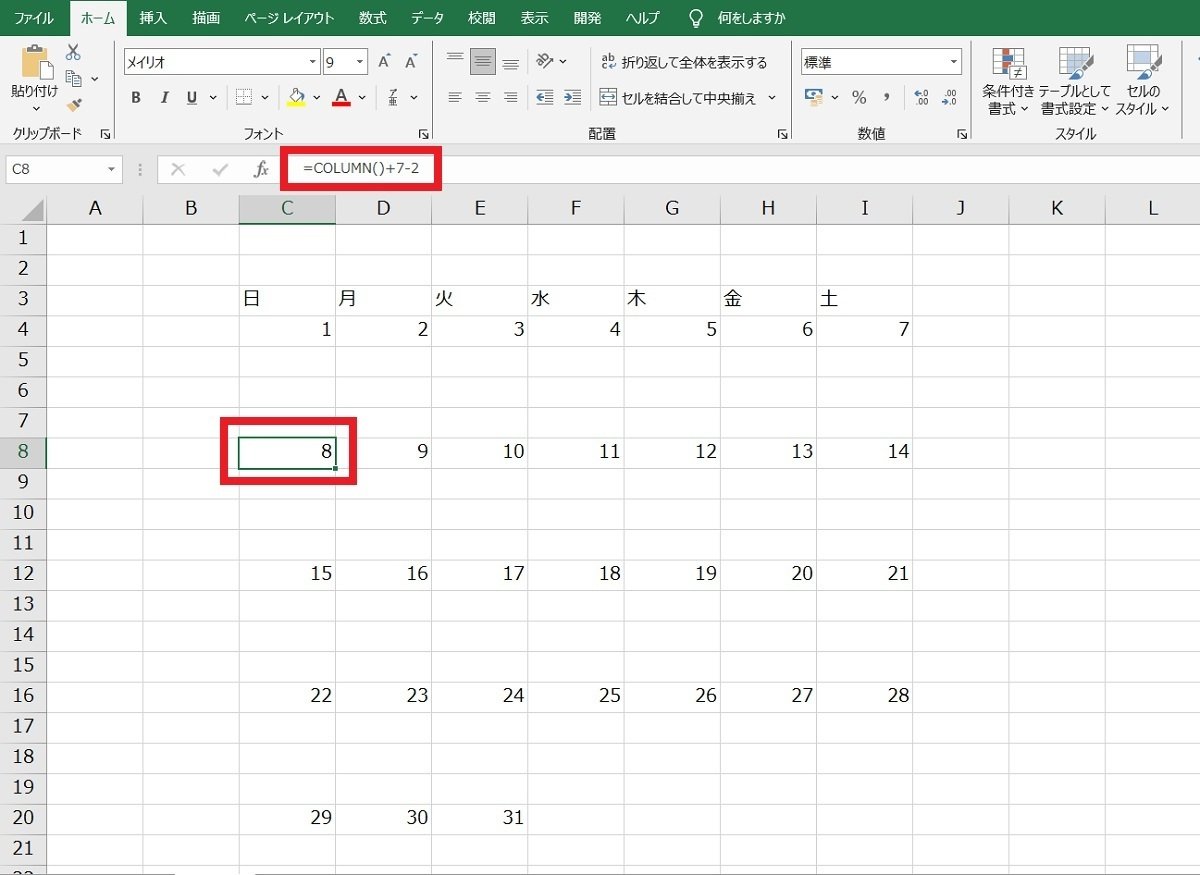Open the ファイル menu
The width and height of the screenshot is (1200, 875).
coord(33,17)
